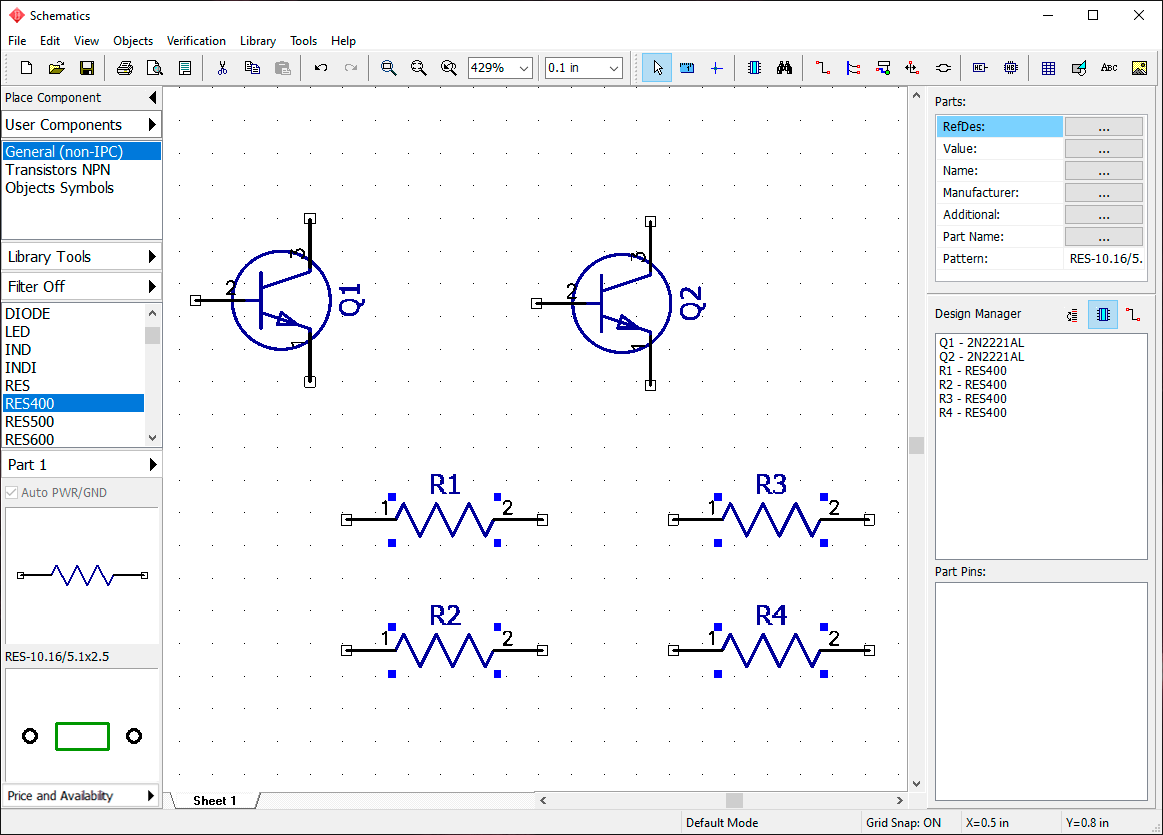Expand the Library Tools menu
1163x835 pixels.
click(x=82, y=257)
